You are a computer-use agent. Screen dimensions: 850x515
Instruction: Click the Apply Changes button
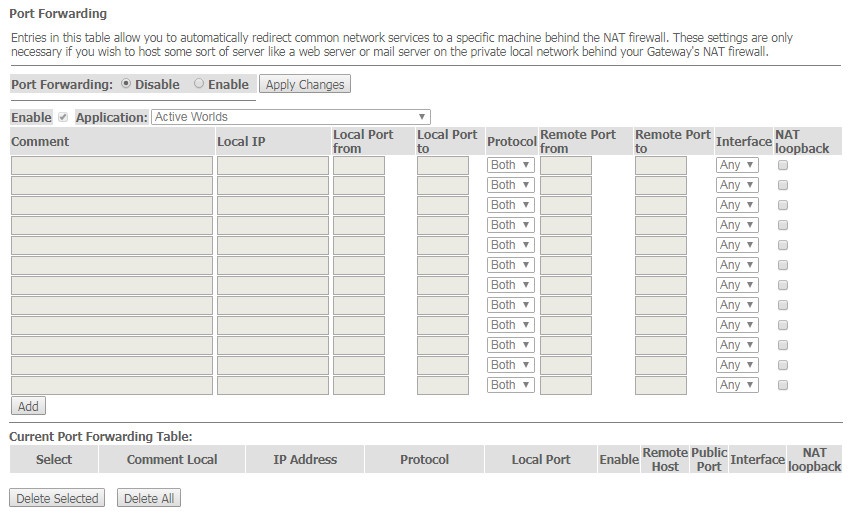tap(305, 84)
